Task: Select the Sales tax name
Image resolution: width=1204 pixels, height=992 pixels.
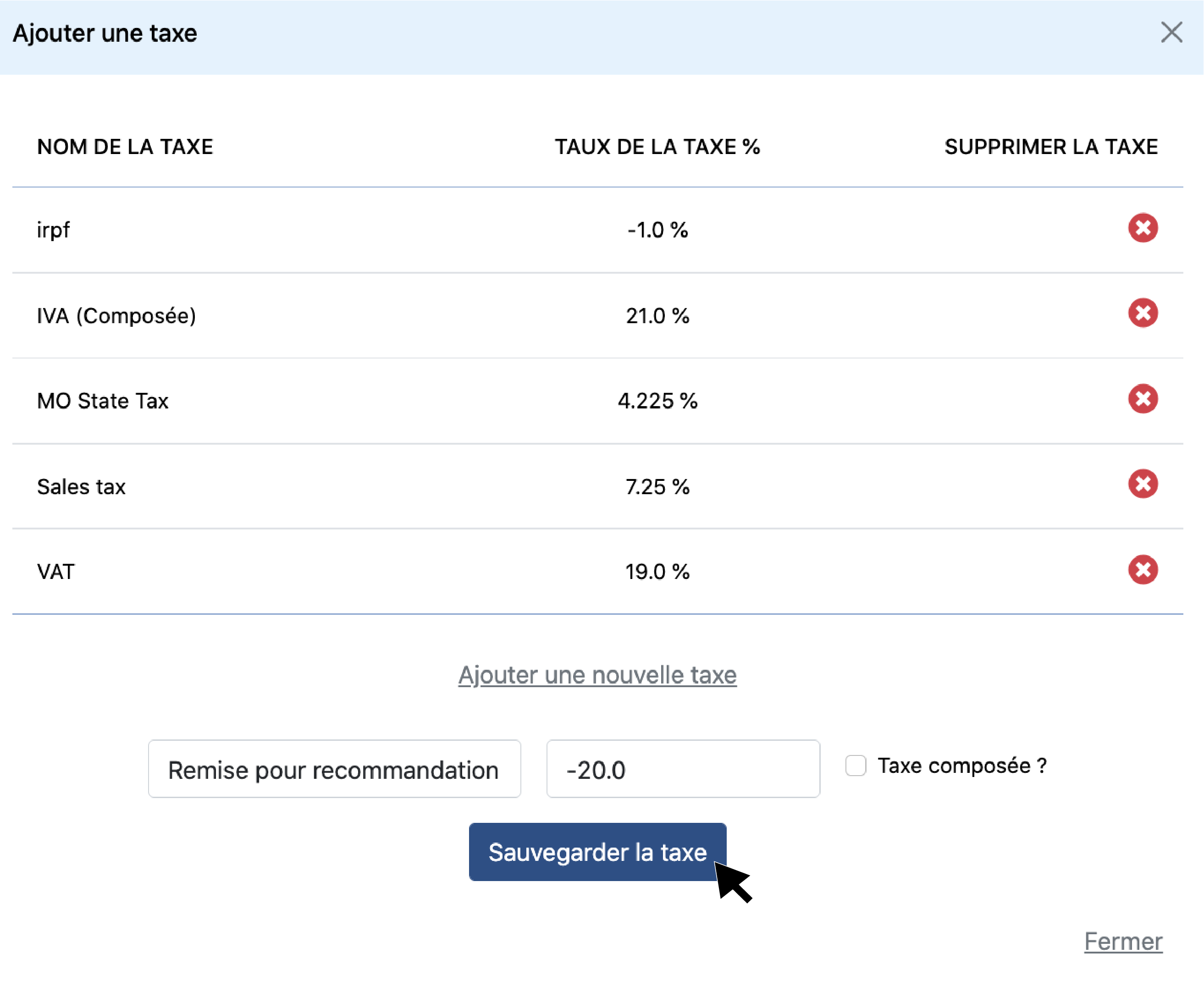Action: (81, 487)
